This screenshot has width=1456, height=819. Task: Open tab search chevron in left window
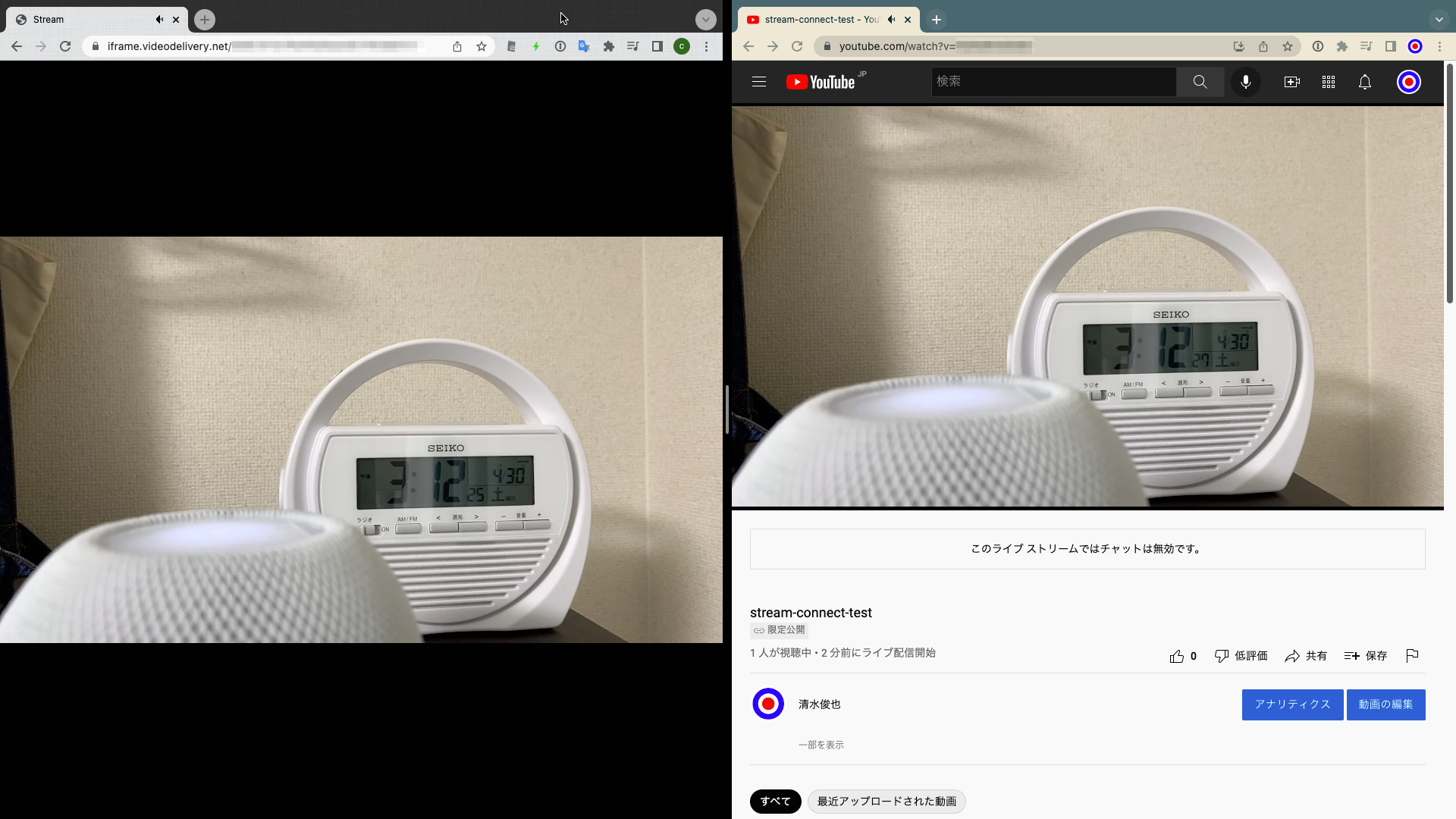click(x=706, y=19)
